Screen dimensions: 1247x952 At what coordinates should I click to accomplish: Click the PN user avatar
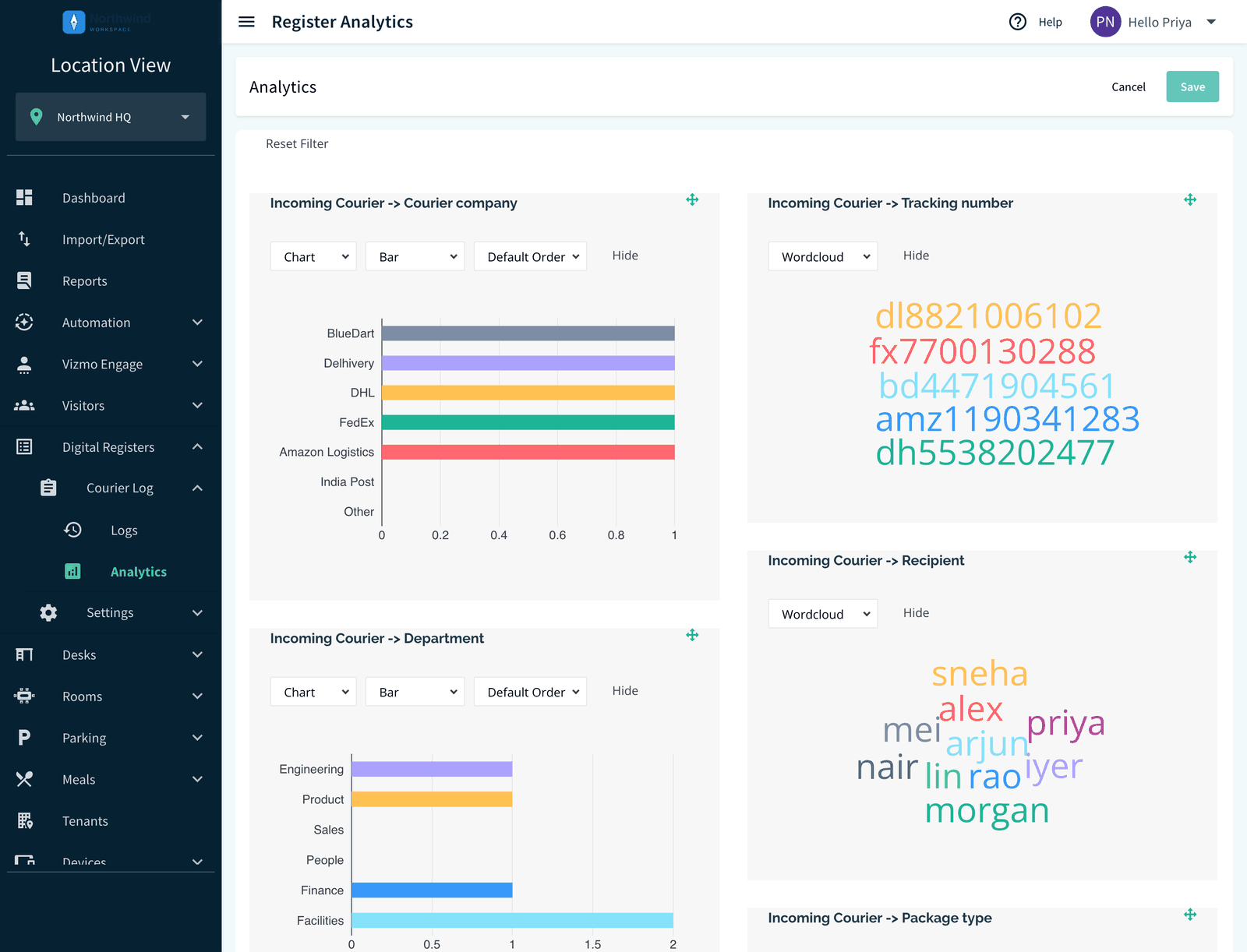point(1105,22)
